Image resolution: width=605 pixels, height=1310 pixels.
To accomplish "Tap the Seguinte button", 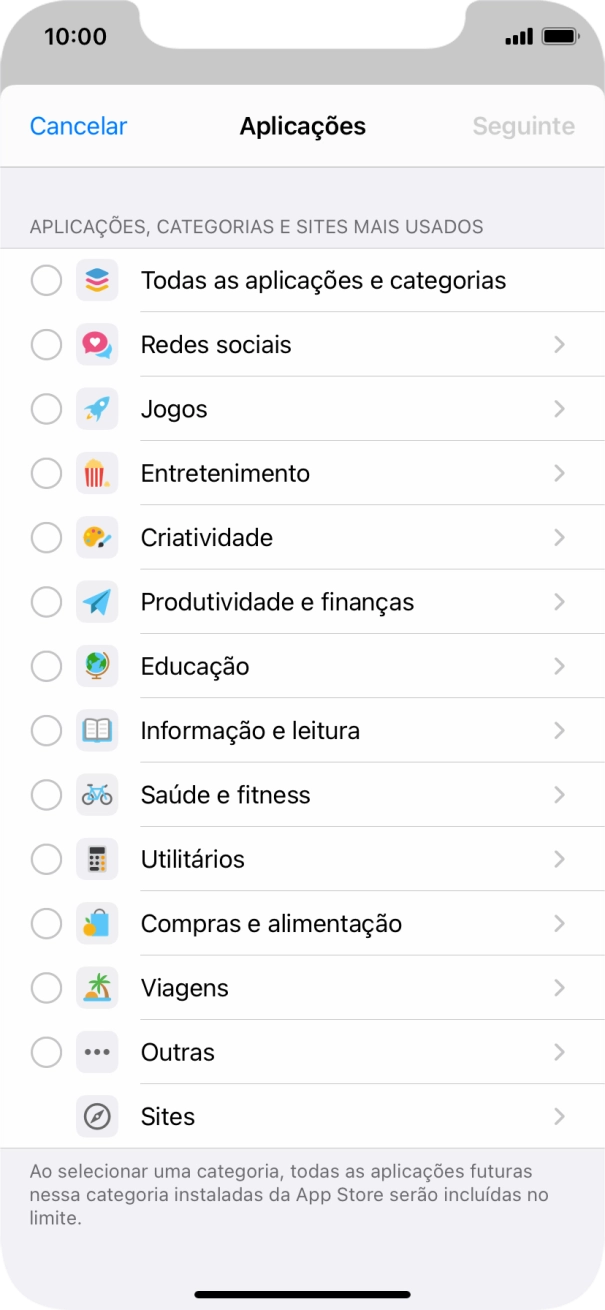I will 523,126.
